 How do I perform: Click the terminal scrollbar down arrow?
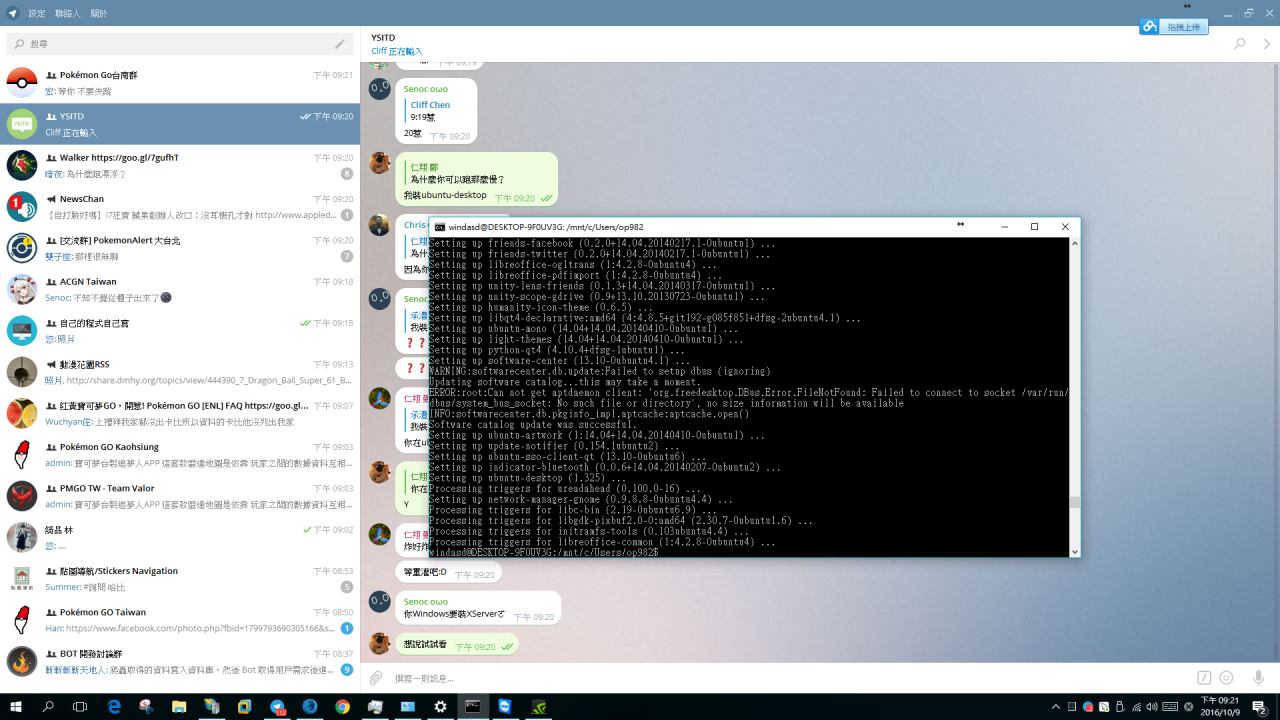point(1075,551)
